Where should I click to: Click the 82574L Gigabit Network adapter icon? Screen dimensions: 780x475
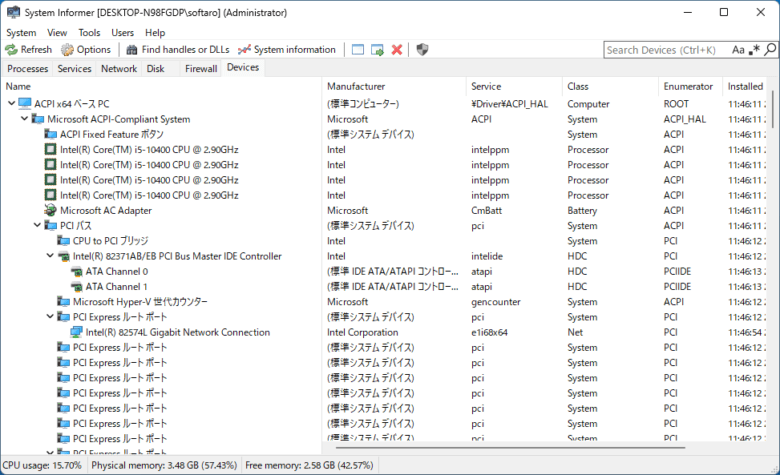click(76, 332)
